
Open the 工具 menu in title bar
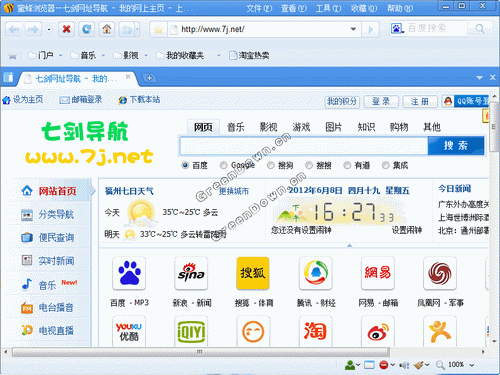tap(328, 8)
